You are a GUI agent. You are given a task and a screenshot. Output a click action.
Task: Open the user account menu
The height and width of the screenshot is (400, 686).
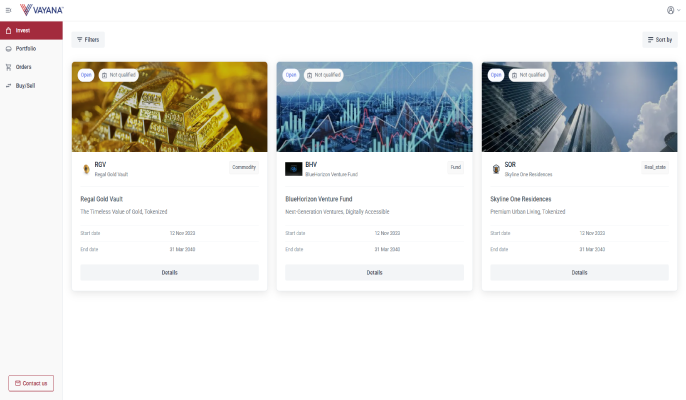673,10
